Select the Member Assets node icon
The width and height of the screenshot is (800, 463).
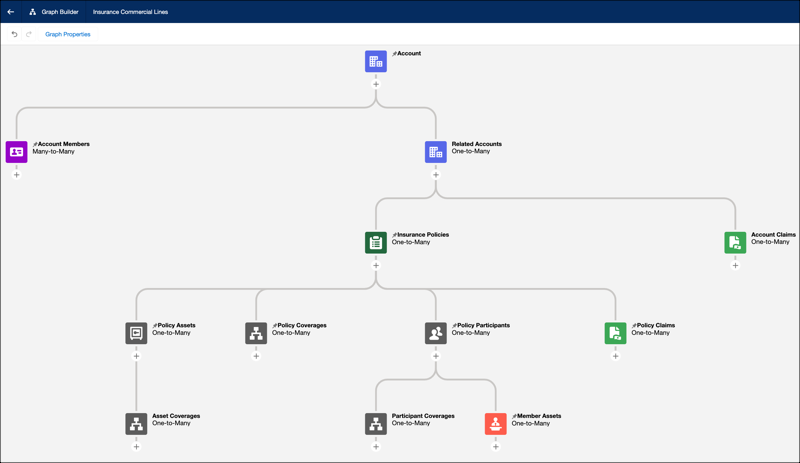[x=495, y=424]
